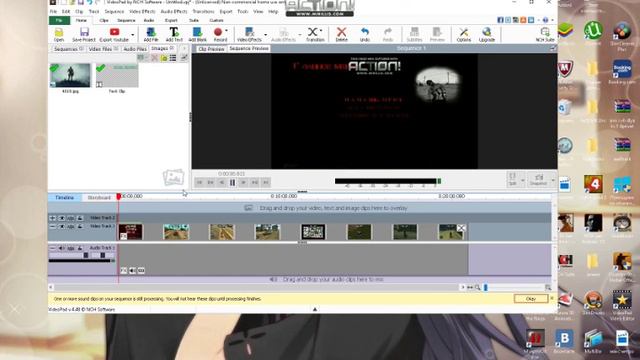Image resolution: width=640 pixels, height=360 pixels.
Task: Click the Save Project icon
Action: [84, 34]
